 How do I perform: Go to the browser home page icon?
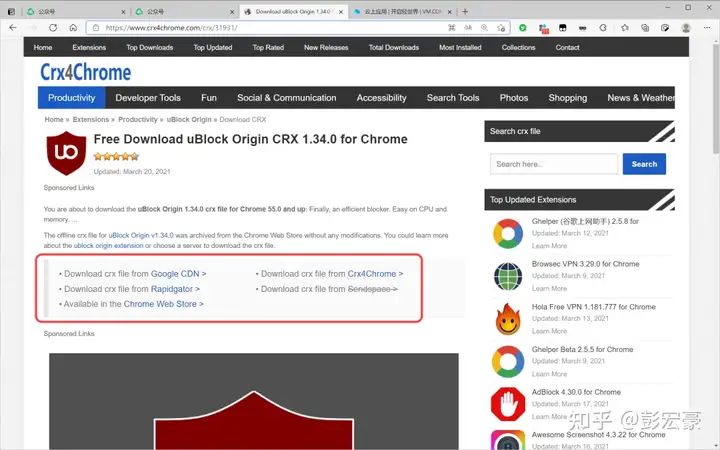click(x=73, y=28)
